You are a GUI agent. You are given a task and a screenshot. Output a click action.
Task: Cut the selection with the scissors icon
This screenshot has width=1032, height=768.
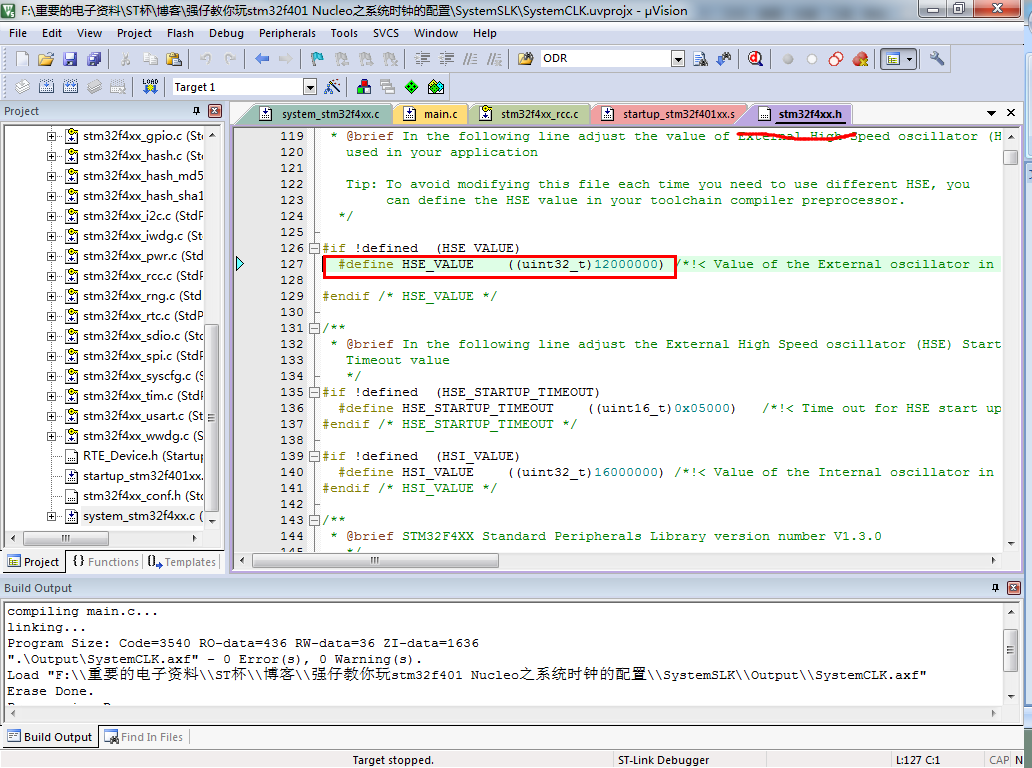(x=125, y=59)
